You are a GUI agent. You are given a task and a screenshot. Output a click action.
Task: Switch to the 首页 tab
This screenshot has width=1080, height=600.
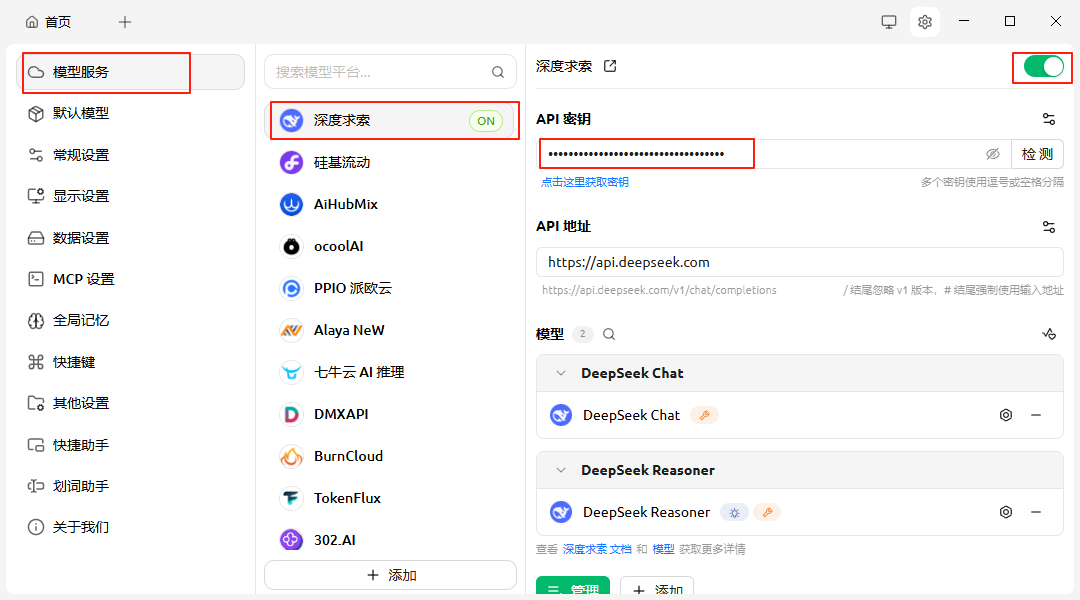48,22
